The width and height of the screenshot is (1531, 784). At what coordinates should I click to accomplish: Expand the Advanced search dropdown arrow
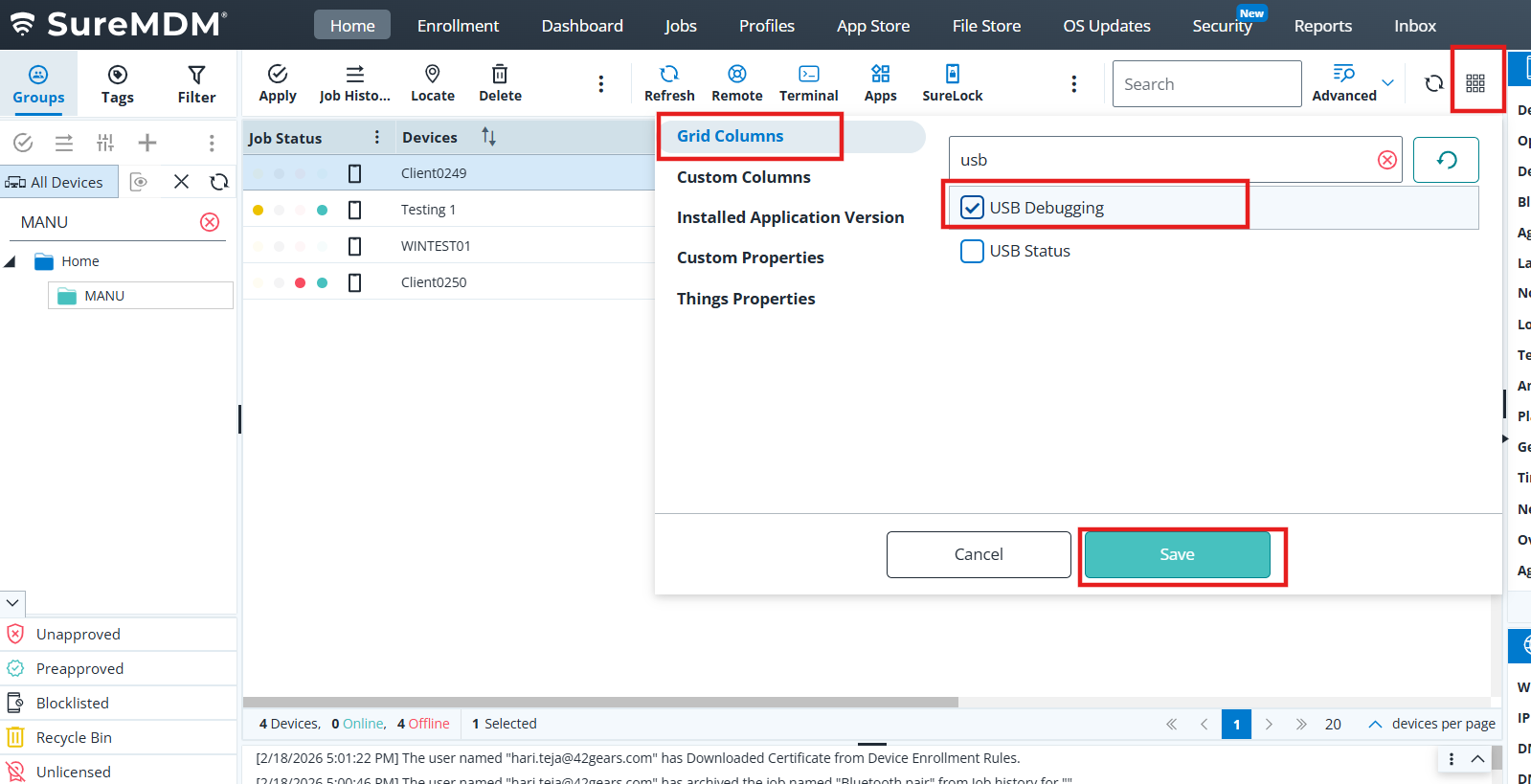[1387, 83]
